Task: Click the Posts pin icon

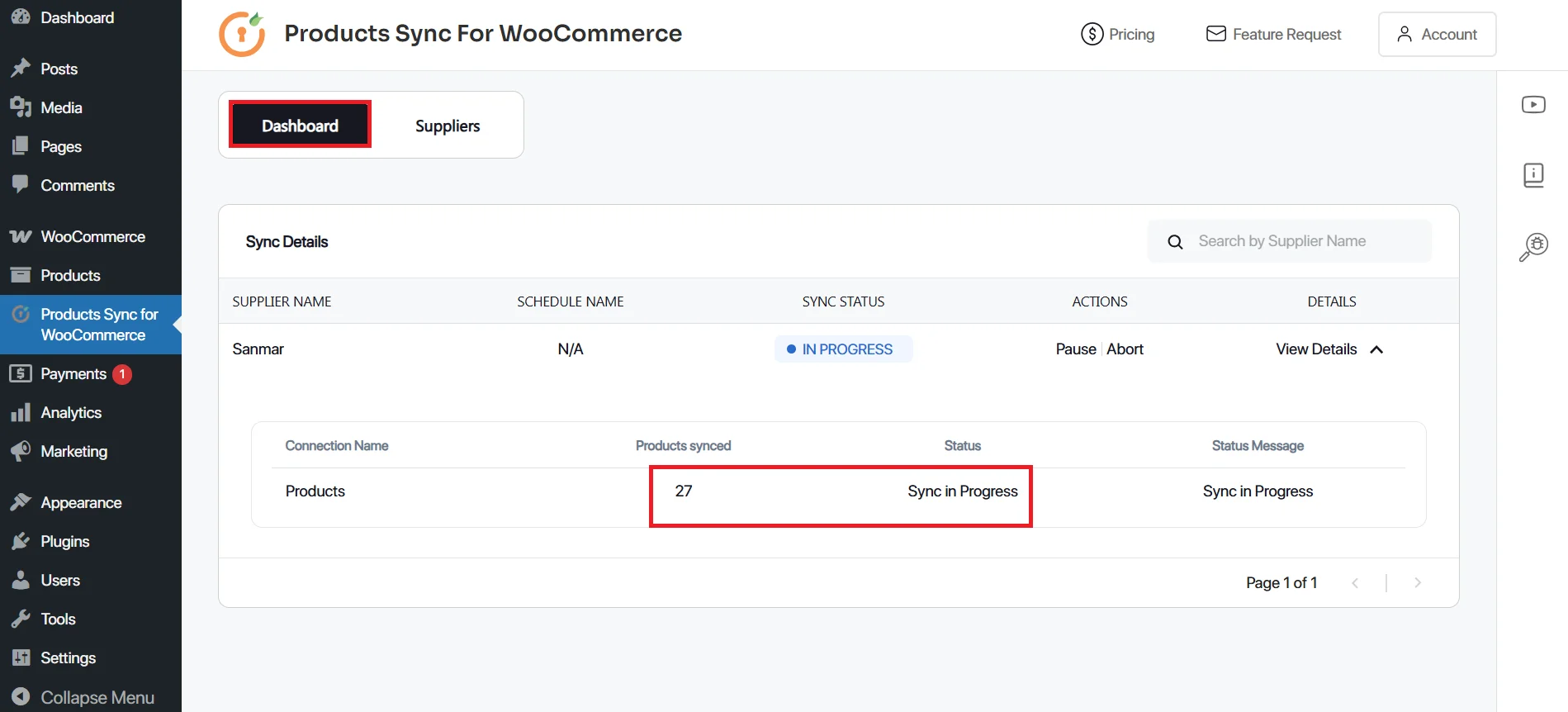Action: (21, 69)
